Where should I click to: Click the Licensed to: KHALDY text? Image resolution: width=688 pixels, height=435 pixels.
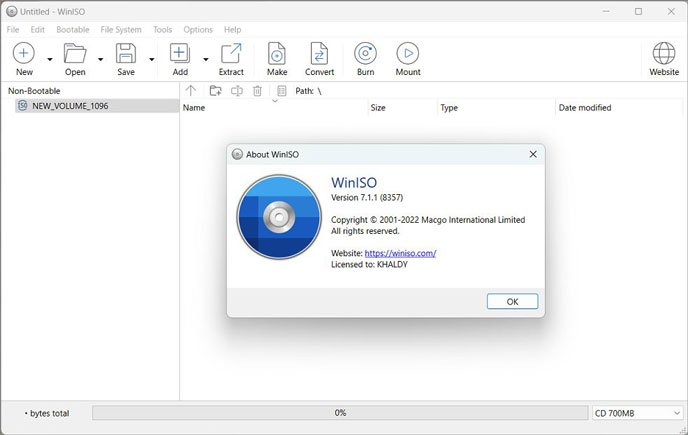click(369, 265)
